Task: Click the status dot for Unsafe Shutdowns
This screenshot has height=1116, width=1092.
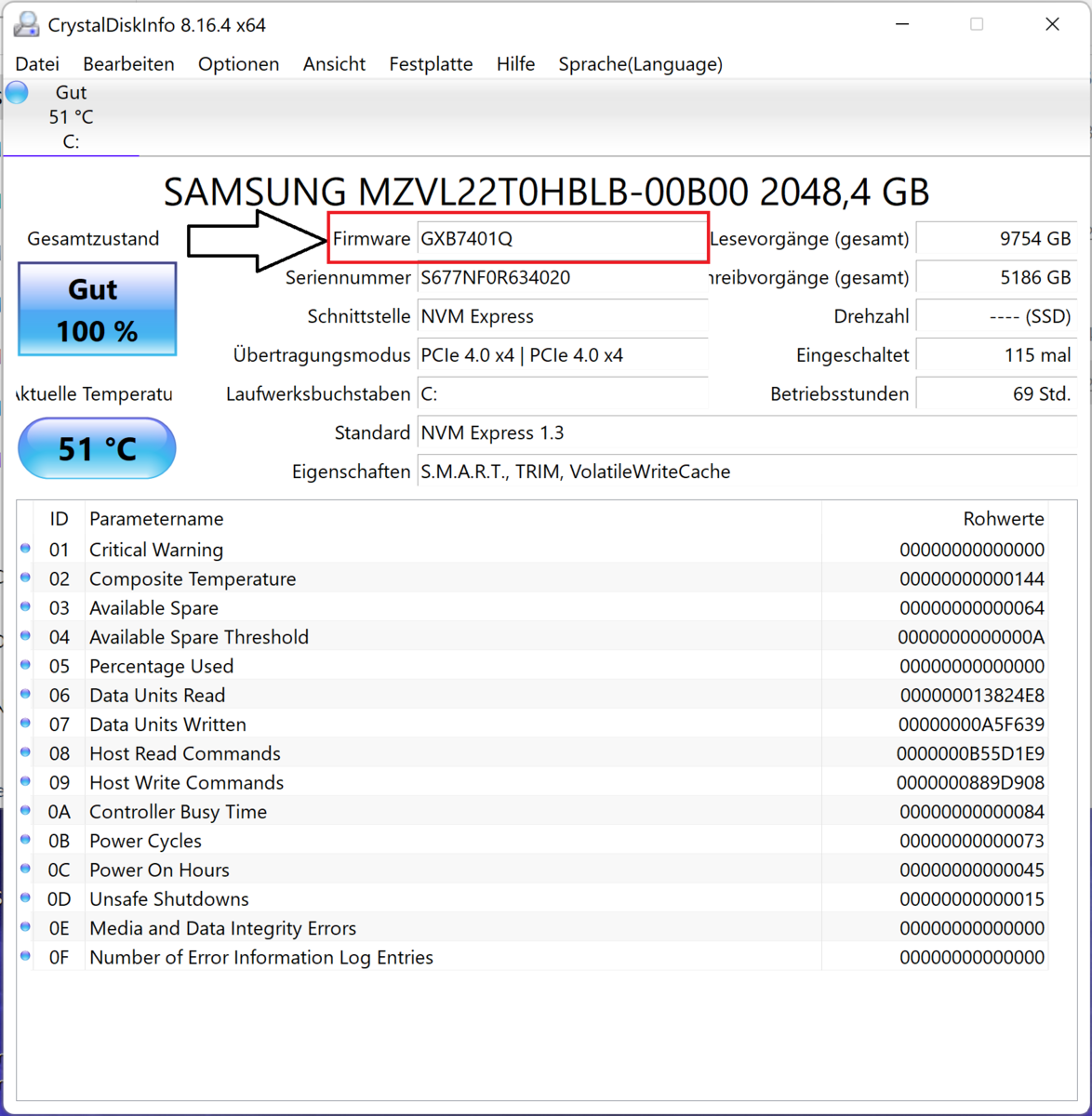Action: pos(25,898)
